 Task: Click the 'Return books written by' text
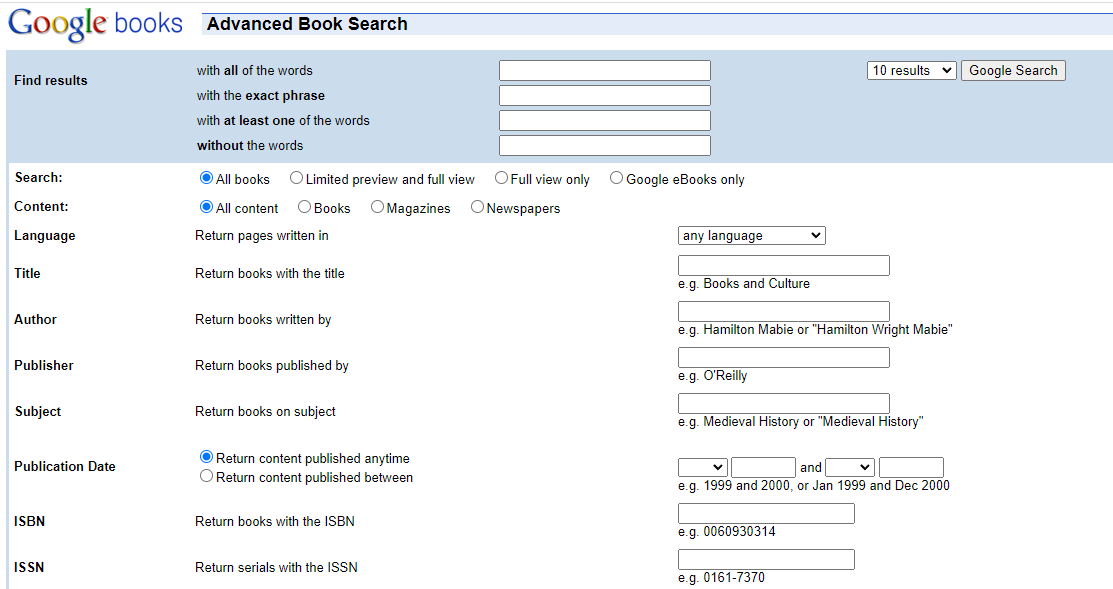(x=263, y=320)
